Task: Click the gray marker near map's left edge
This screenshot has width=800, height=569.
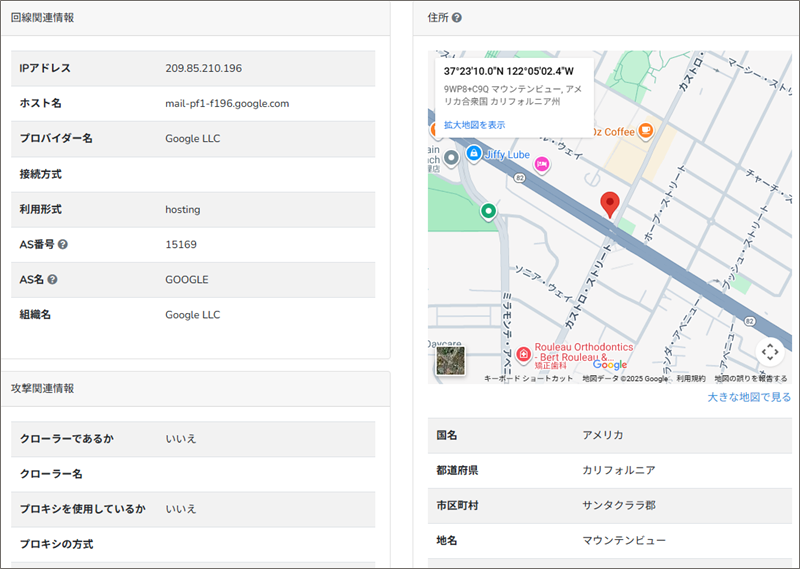Action: click(451, 157)
